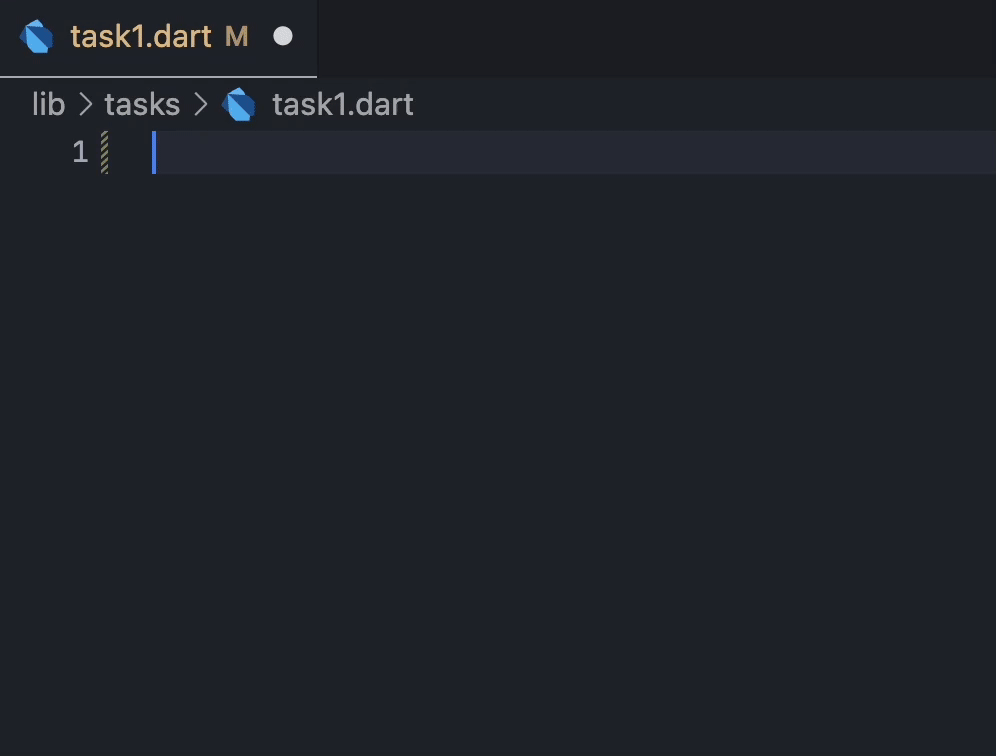Select the task1.dart editor tab label
Image resolution: width=996 pixels, height=756 pixels.
[141, 37]
